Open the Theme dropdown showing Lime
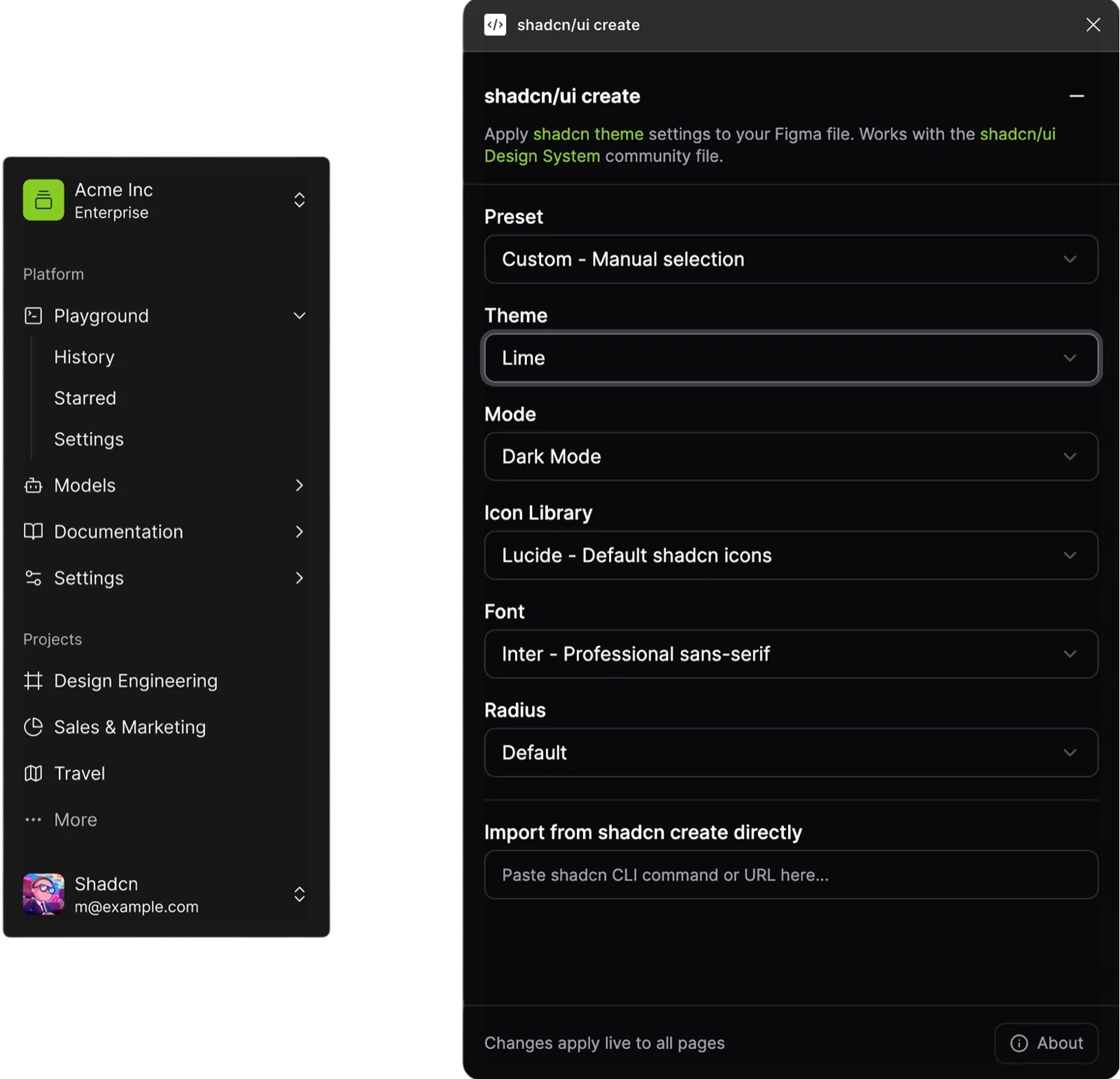Image resolution: width=1120 pixels, height=1079 pixels. [791, 358]
